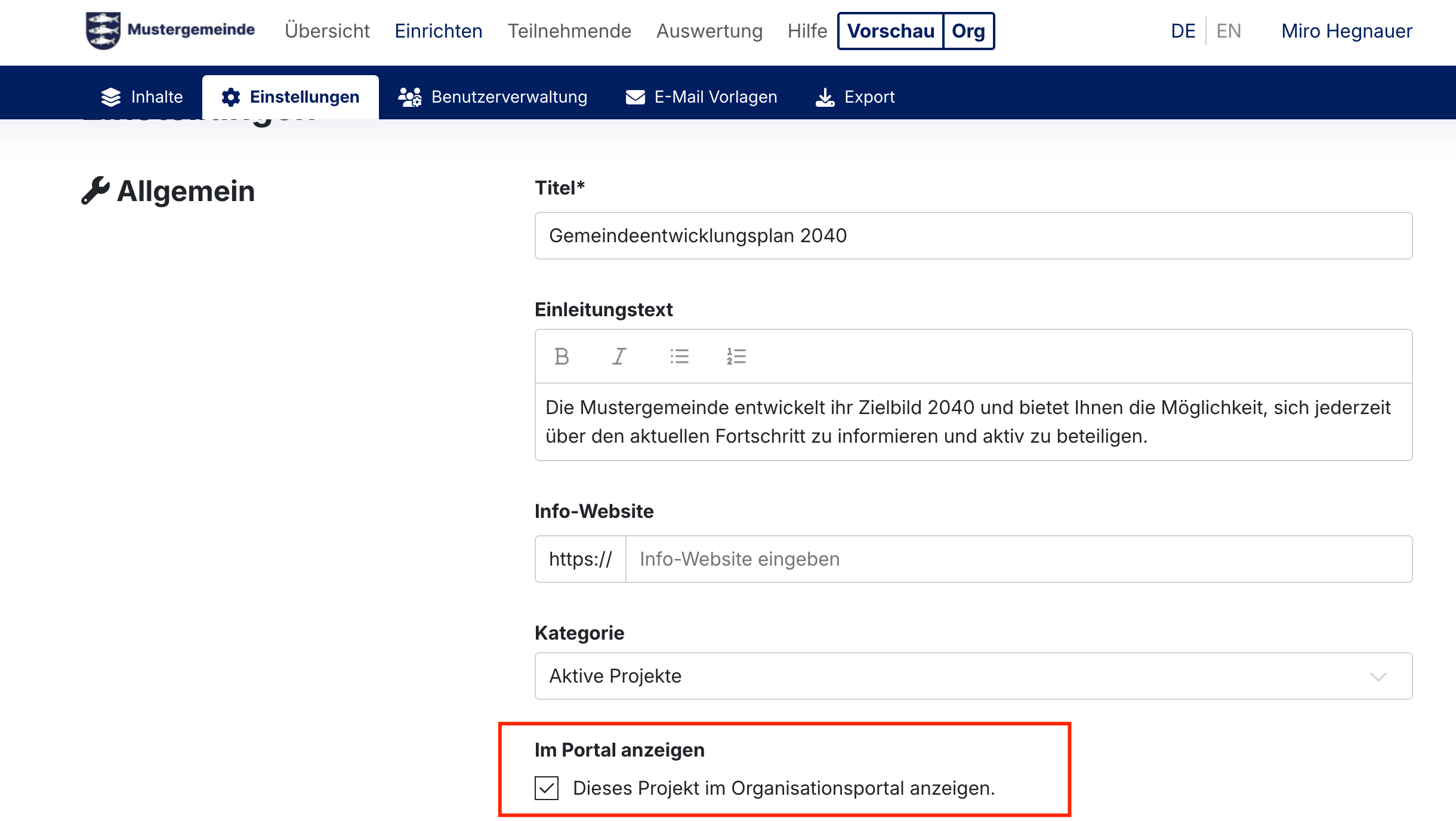Screen dimensions: 1456x821
Task: Toggle italic formatting in editor
Action: pyautogui.click(x=619, y=356)
